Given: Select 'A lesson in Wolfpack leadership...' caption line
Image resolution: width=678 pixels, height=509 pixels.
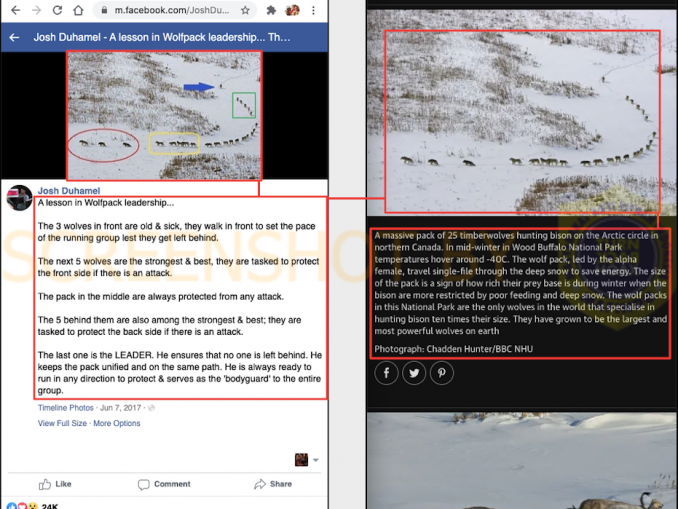Looking at the screenshot, I should (x=106, y=203).
